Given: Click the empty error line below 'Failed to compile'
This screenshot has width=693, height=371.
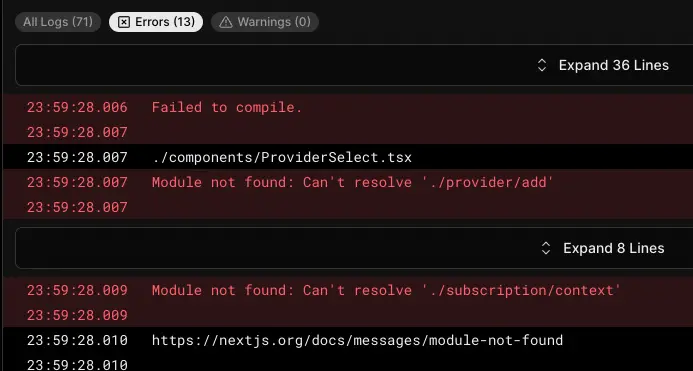Looking at the screenshot, I should pyautogui.click(x=348, y=132).
